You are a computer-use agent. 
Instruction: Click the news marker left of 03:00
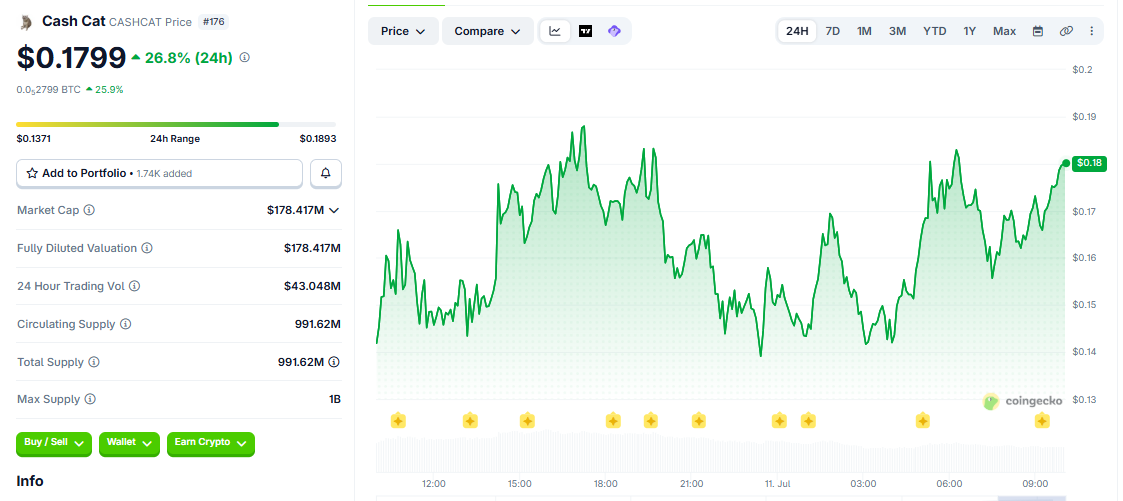pos(808,421)
